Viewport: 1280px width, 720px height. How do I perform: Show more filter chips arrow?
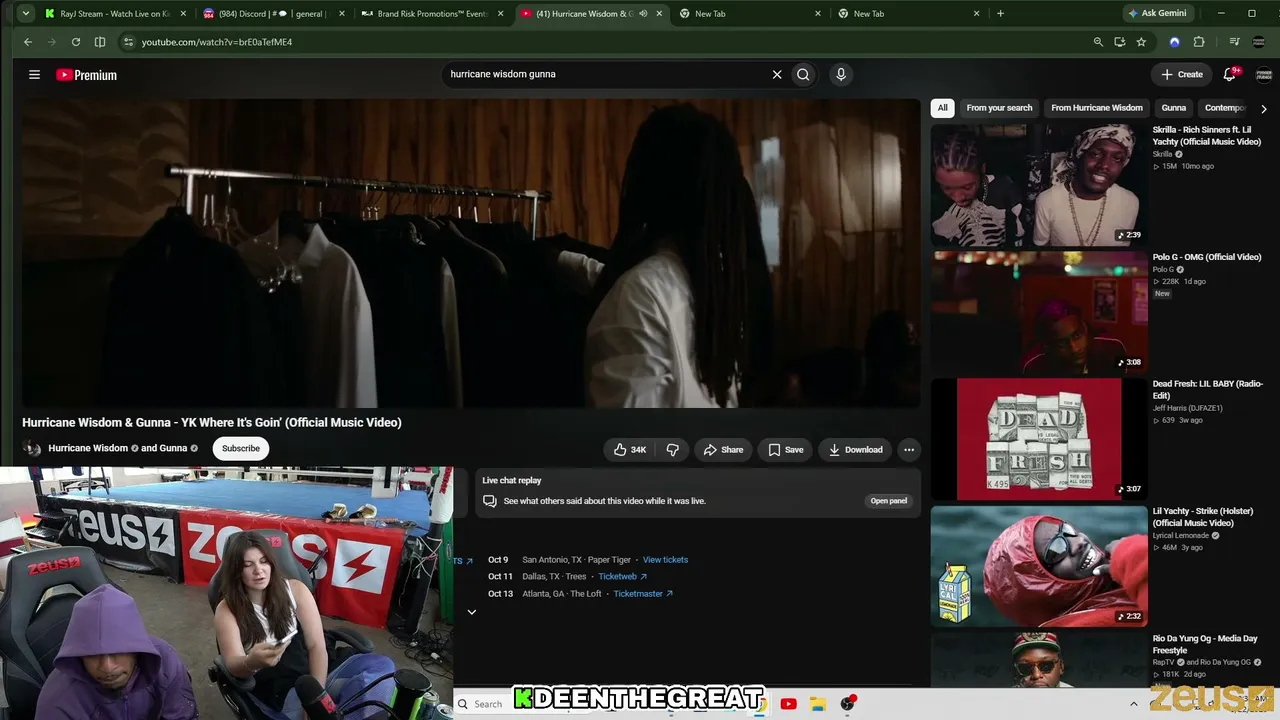point(1263,108)
